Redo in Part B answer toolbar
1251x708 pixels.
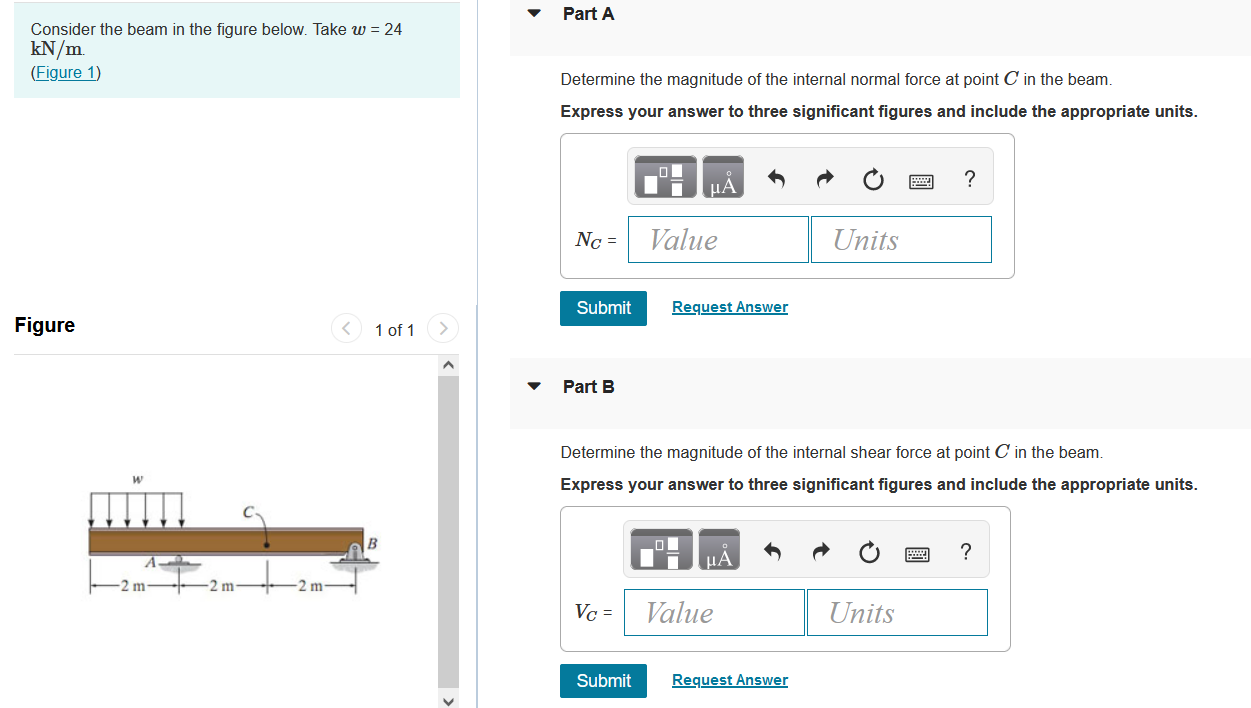(x=820, y=553)
